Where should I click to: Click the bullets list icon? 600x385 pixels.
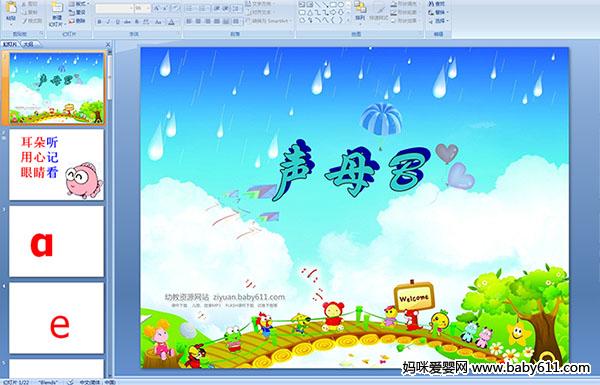pos(189,8)
